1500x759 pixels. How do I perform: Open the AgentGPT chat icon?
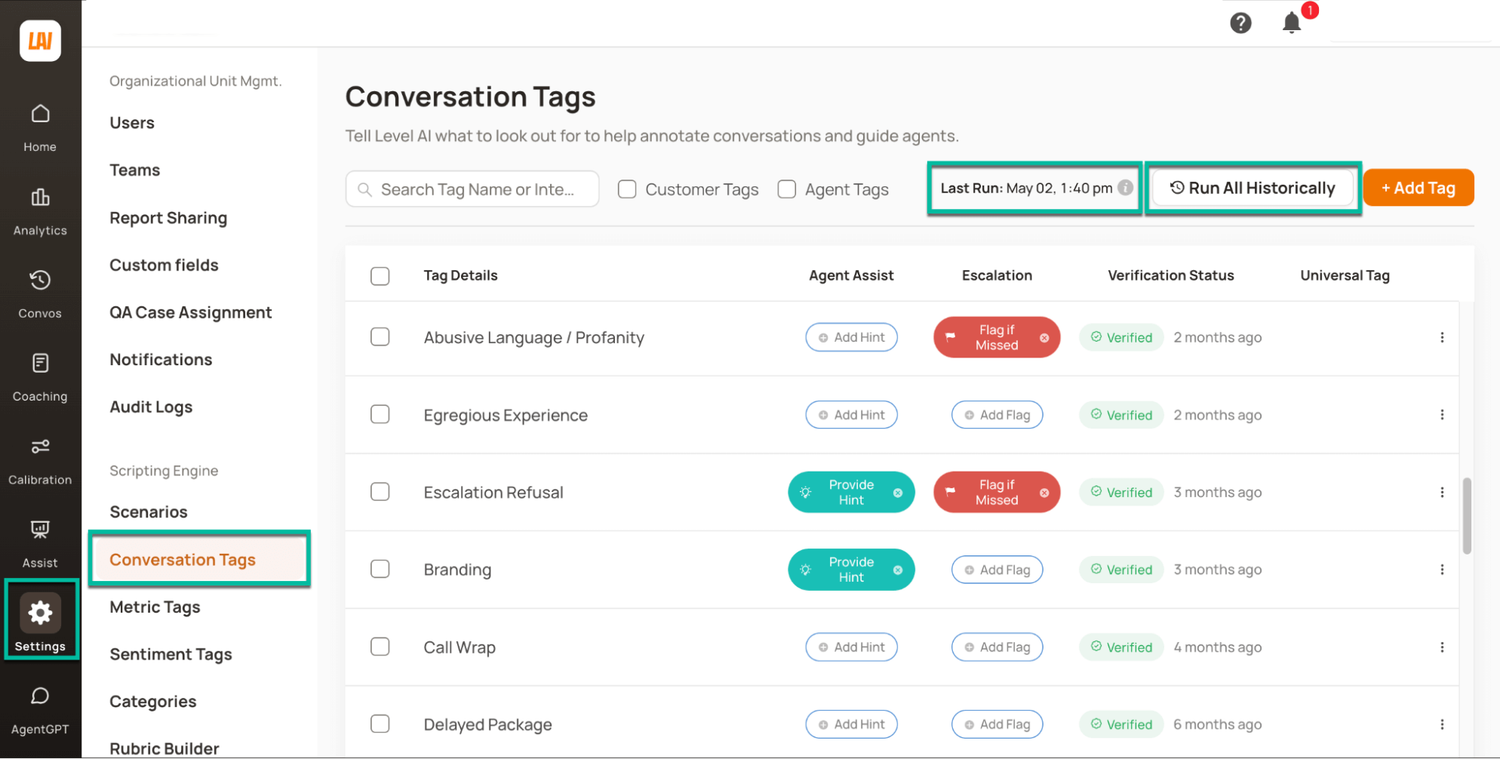(40, 696)
